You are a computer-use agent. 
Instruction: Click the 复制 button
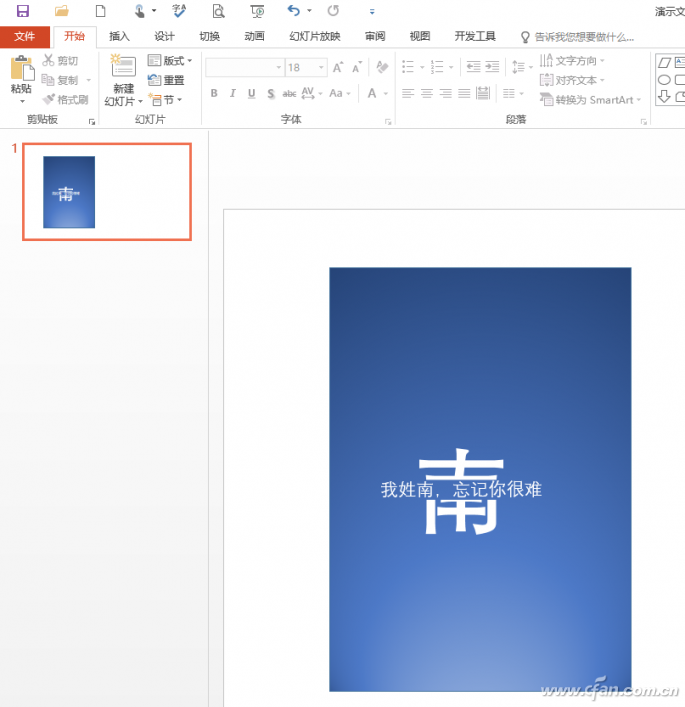61,80
